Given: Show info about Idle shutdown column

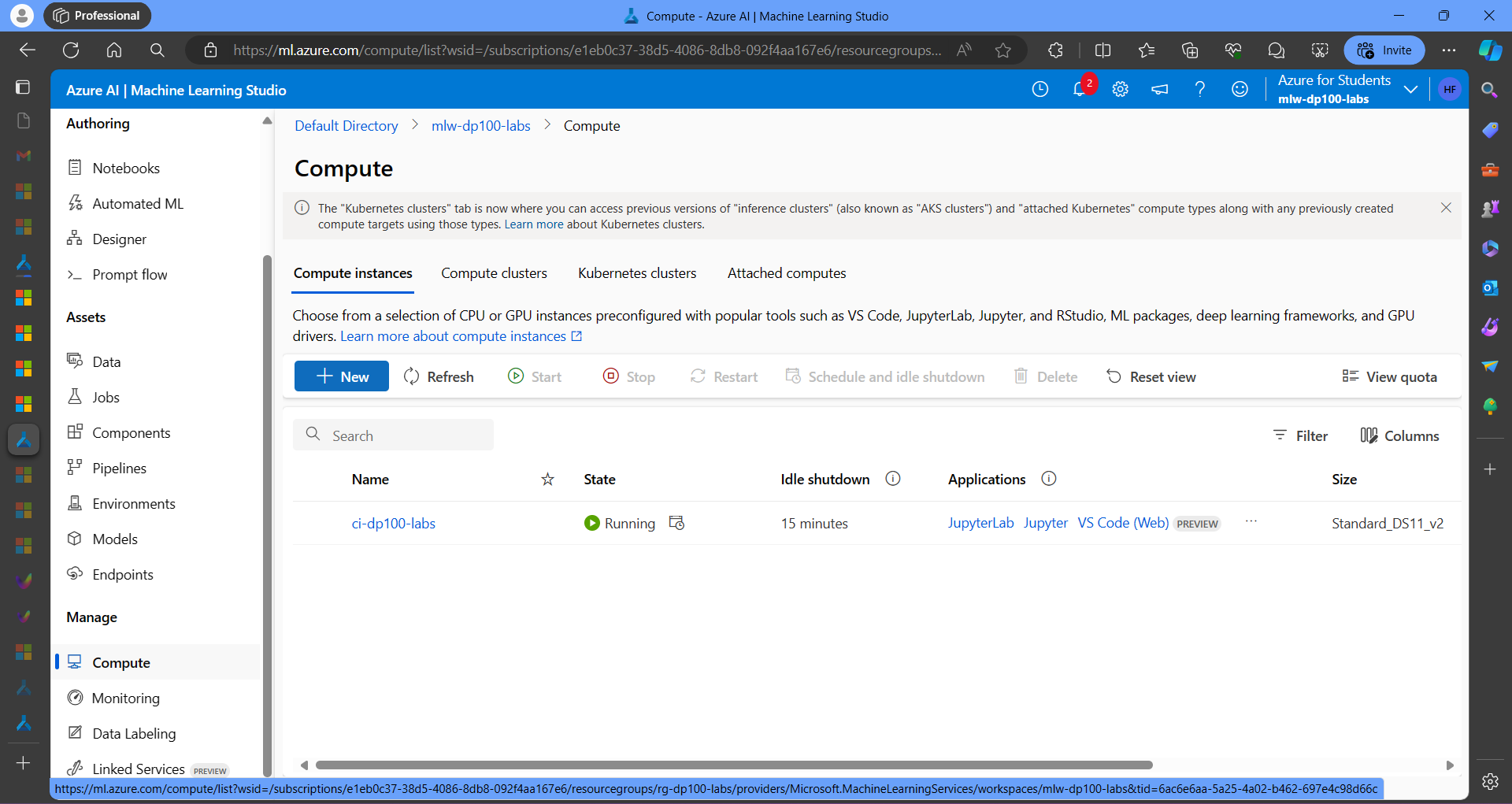Looking at the screenshot, I should tap(892, 479).
